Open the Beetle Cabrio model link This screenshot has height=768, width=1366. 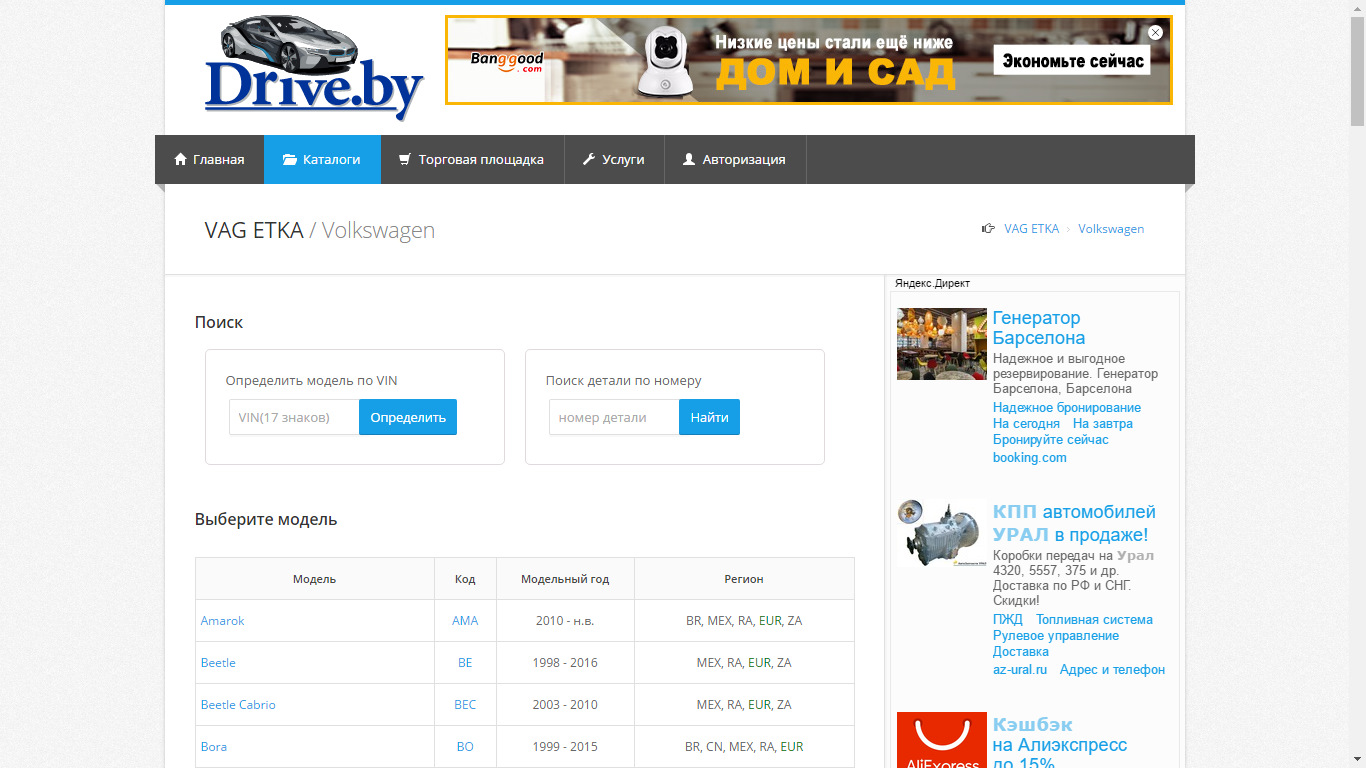click(238, 705)
